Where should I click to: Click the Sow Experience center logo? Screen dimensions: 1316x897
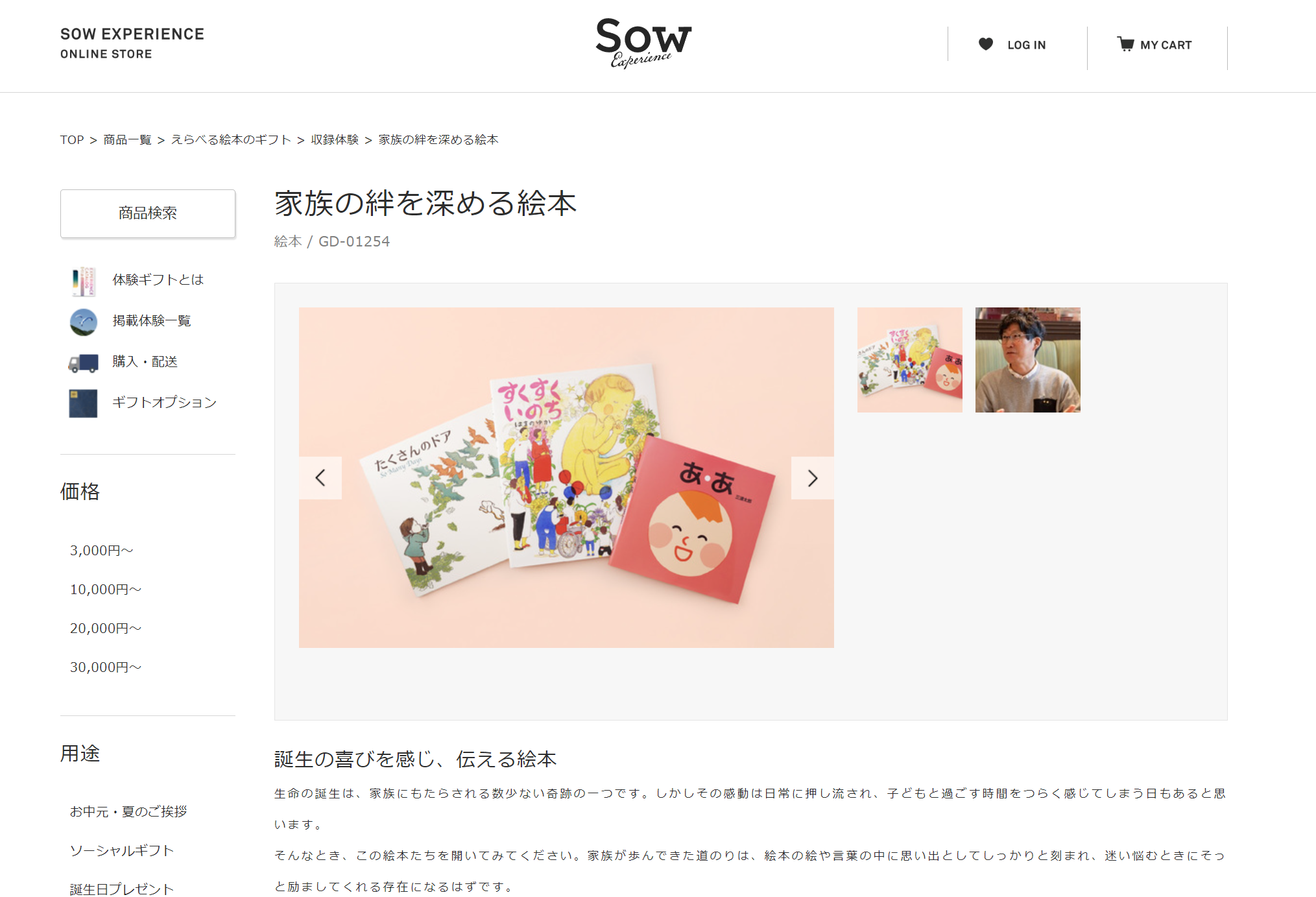point(643,43)
